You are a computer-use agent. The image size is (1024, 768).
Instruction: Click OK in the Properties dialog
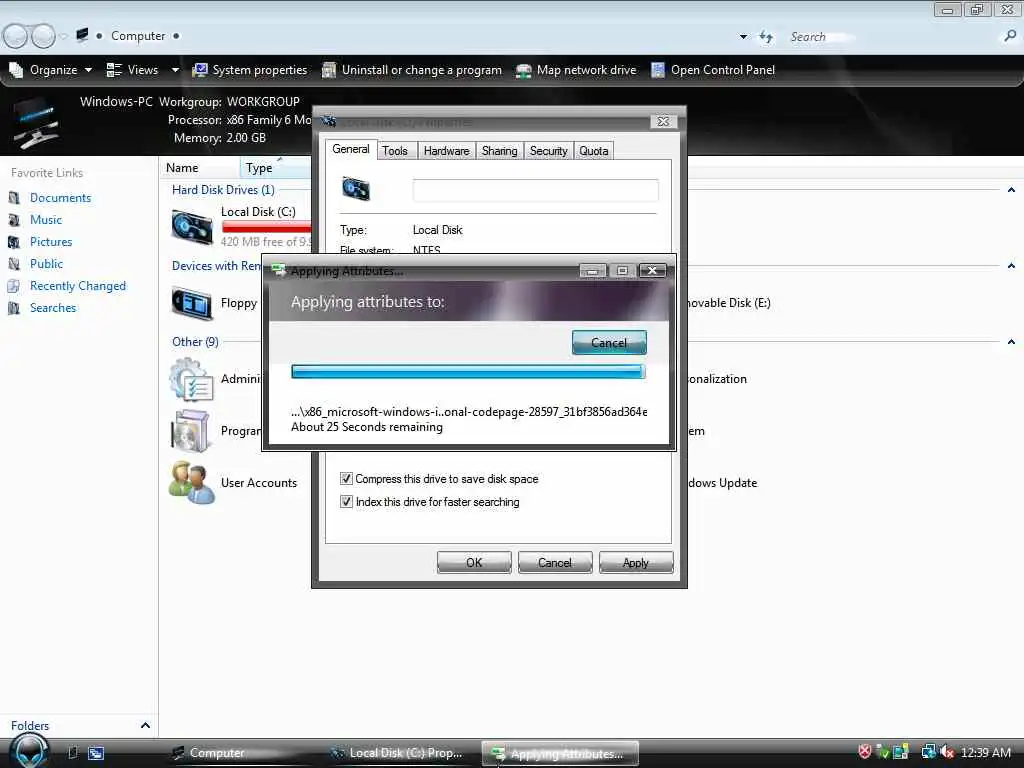474,562
